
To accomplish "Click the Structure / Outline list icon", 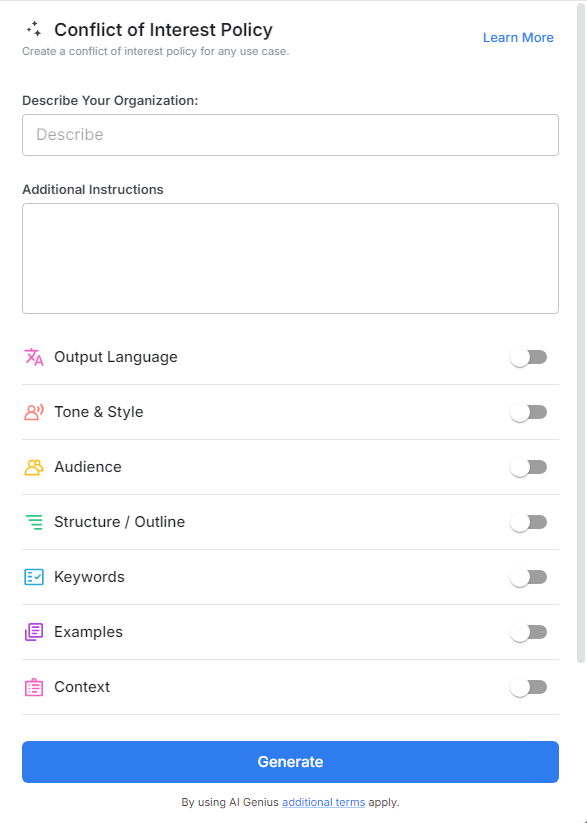I will pyautogui.click(x=32, y=522).
